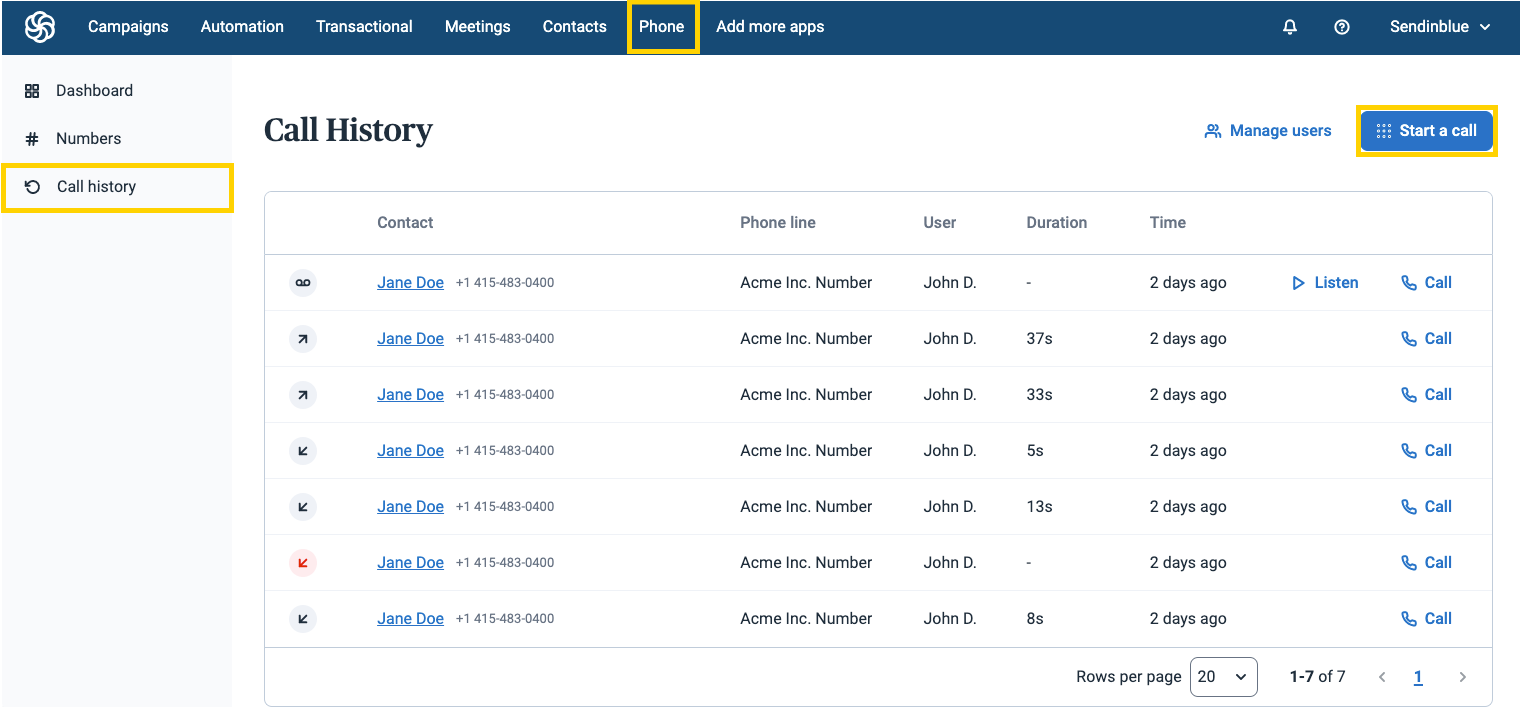Viewport: 1520px width, 707px height.
Task: Click Call in the 33s row
Action: (x=1426, y=395)
